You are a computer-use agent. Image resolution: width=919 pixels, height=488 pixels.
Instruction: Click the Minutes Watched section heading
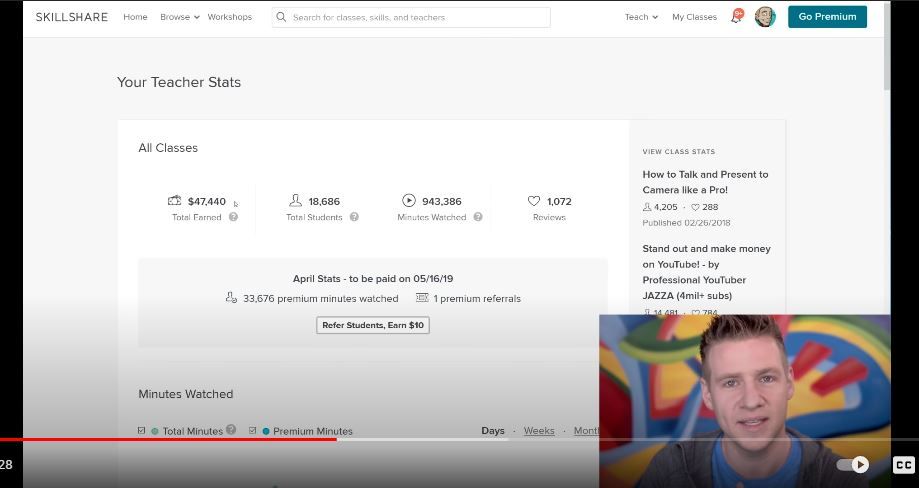[186, 394]
